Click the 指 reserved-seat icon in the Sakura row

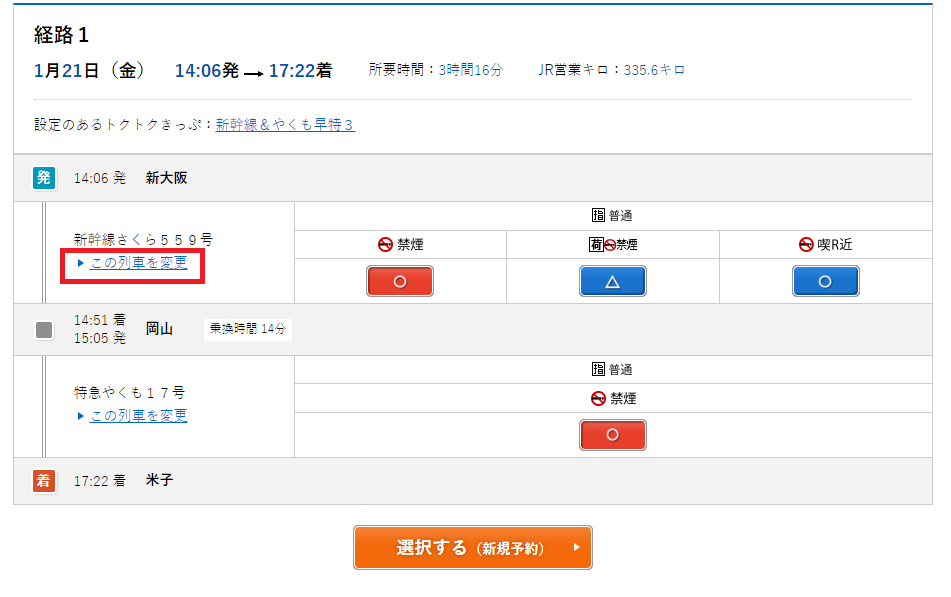(599, 216)
